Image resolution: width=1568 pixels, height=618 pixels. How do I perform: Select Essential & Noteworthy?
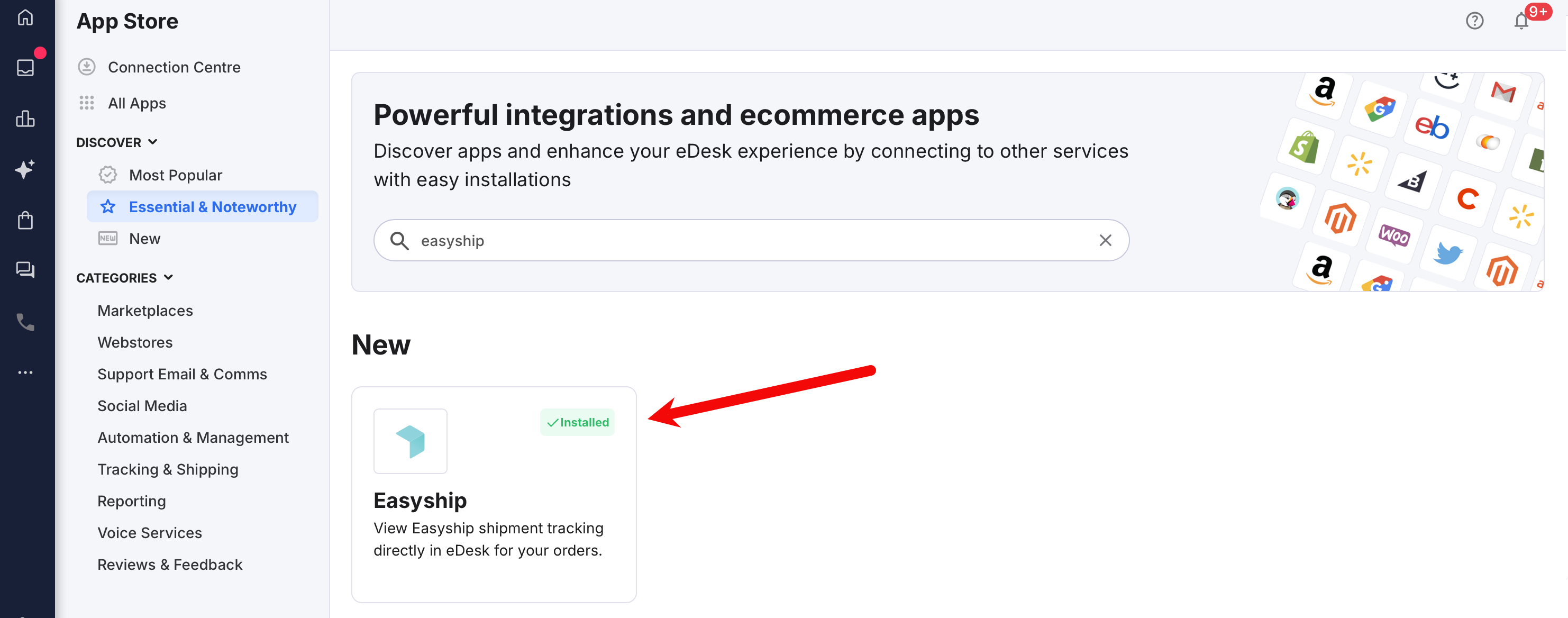pyautogui.click(x=202, y=206)
